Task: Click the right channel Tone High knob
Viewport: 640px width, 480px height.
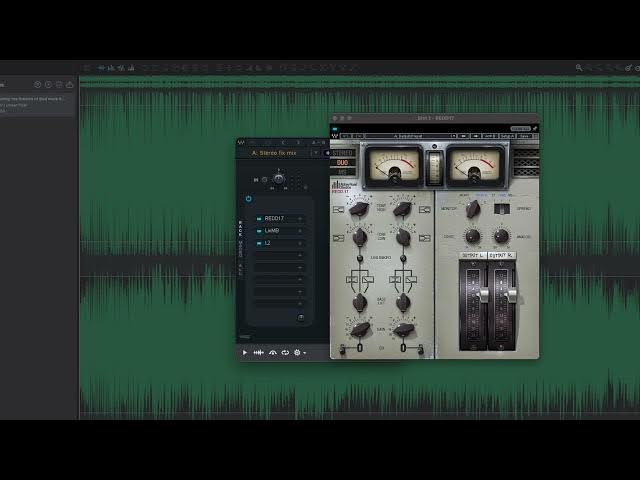Action: 402,209
